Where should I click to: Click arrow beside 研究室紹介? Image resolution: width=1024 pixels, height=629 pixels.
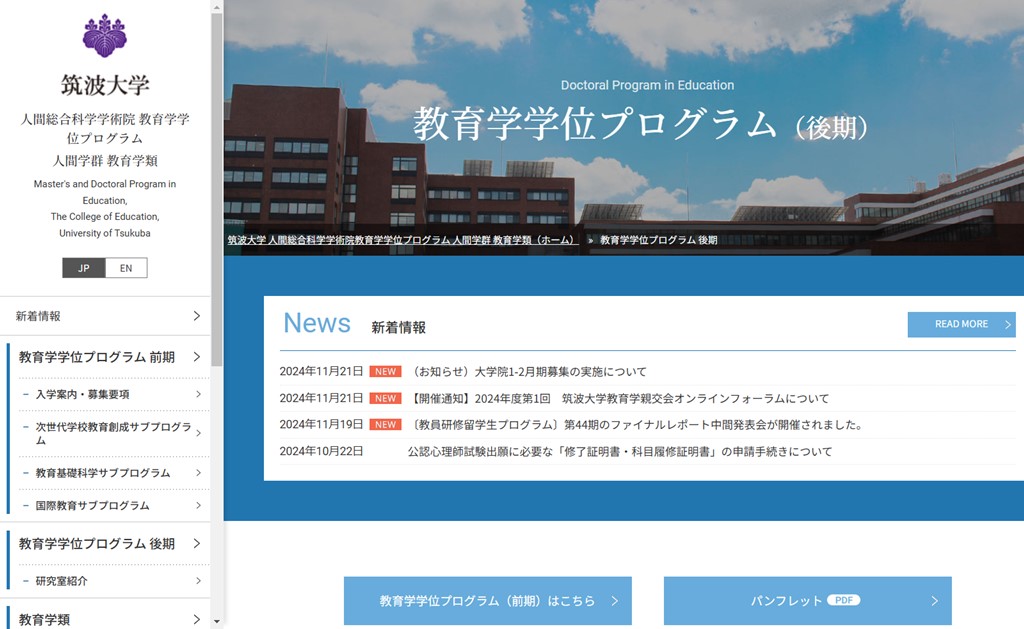(199, 581)
